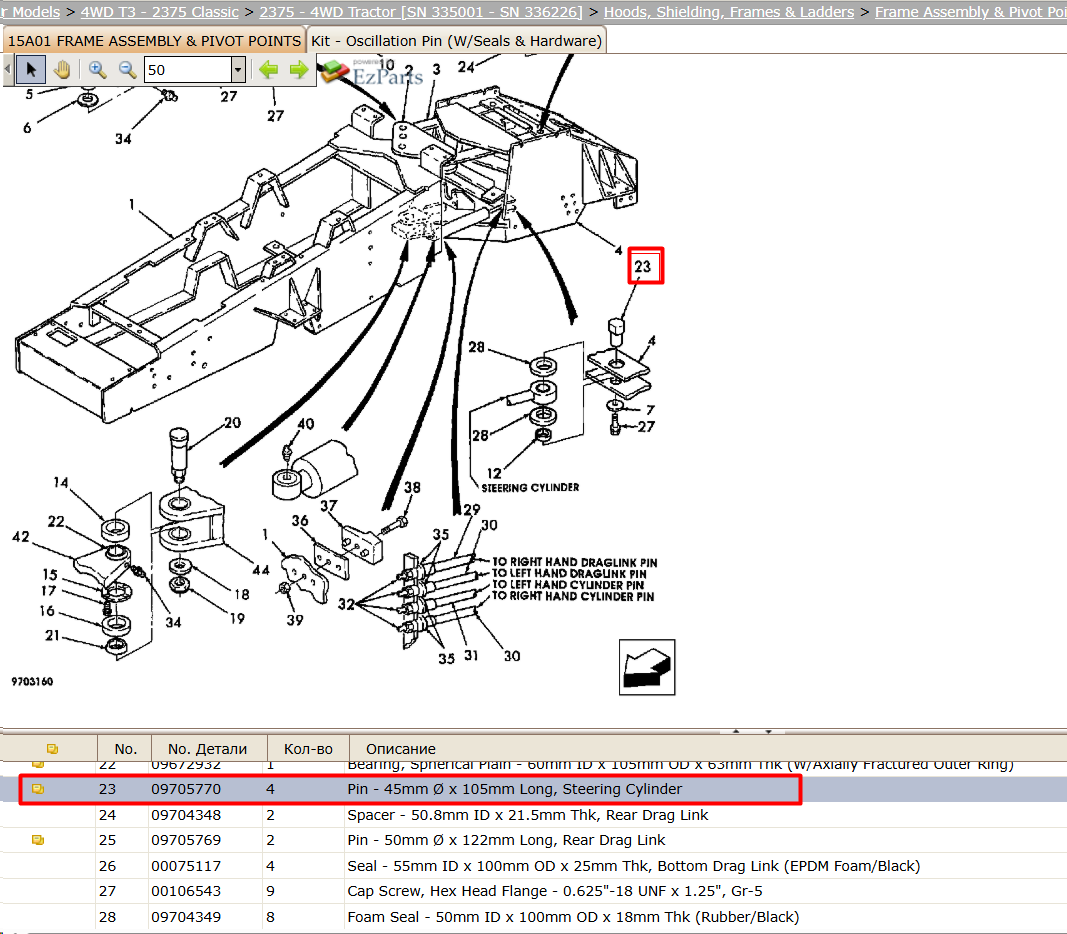Screen dimensions: 1067x934
Task: Select part number 09705770 in row 23
Action: tap(186, 789)
